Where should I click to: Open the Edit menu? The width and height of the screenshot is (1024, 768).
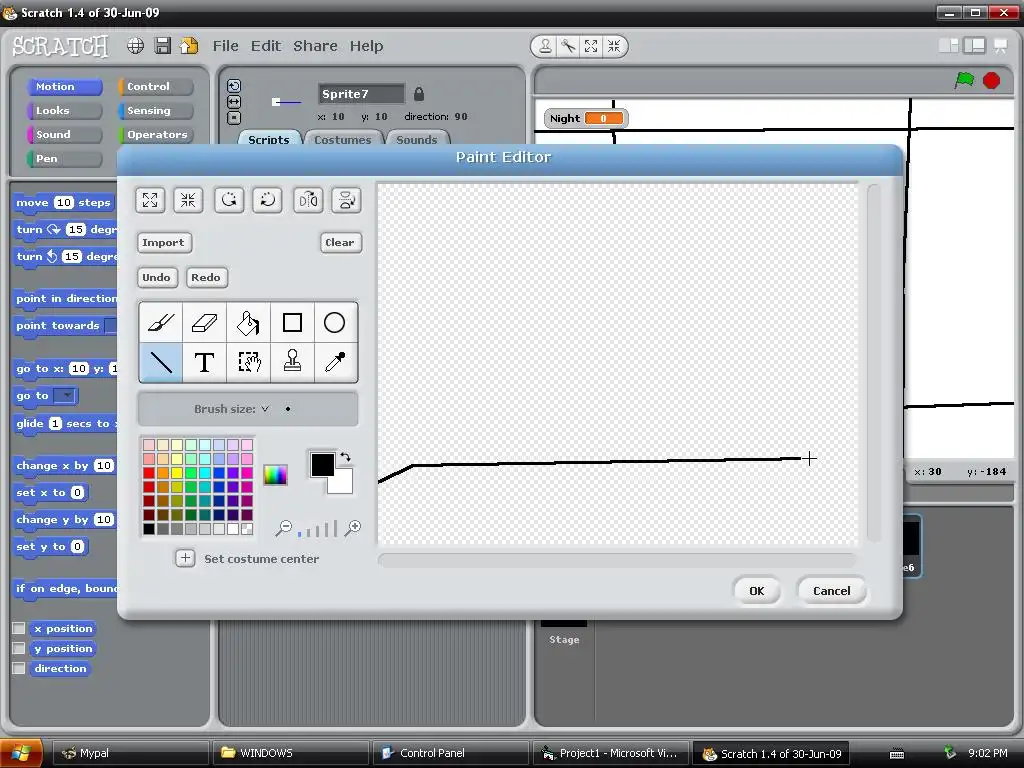266,46
